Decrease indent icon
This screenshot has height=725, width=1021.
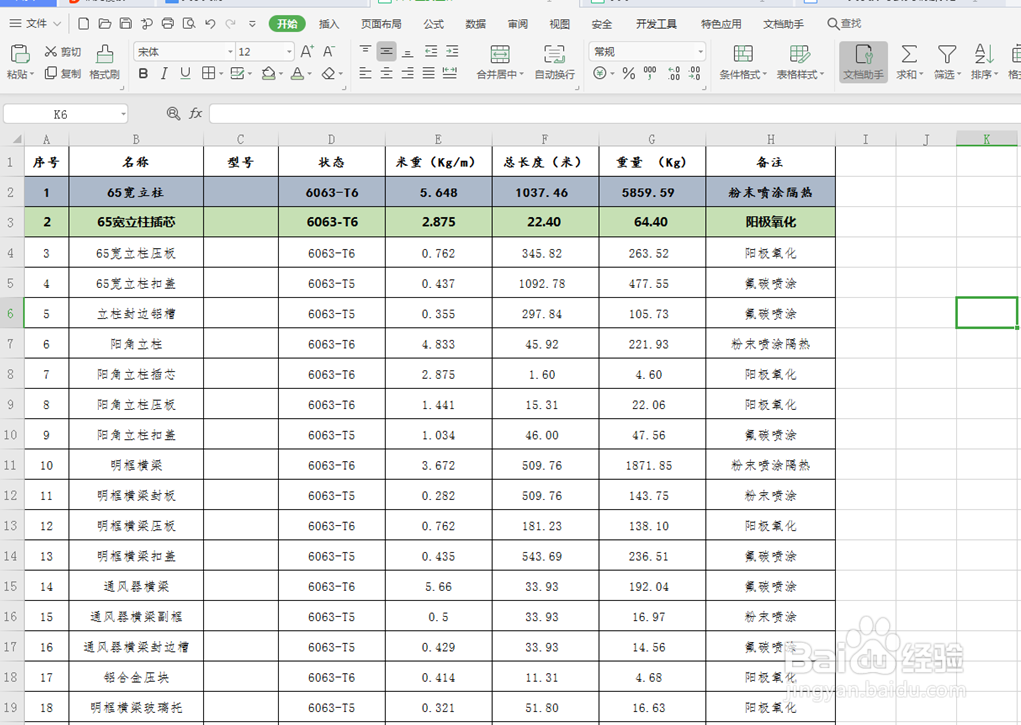click(x=430, y=51)
